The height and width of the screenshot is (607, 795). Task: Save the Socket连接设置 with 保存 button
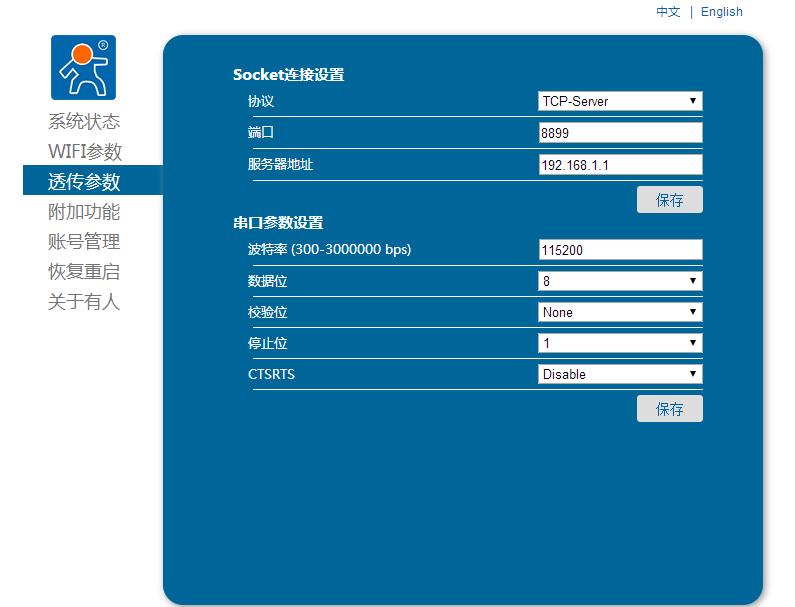(669, 200)
